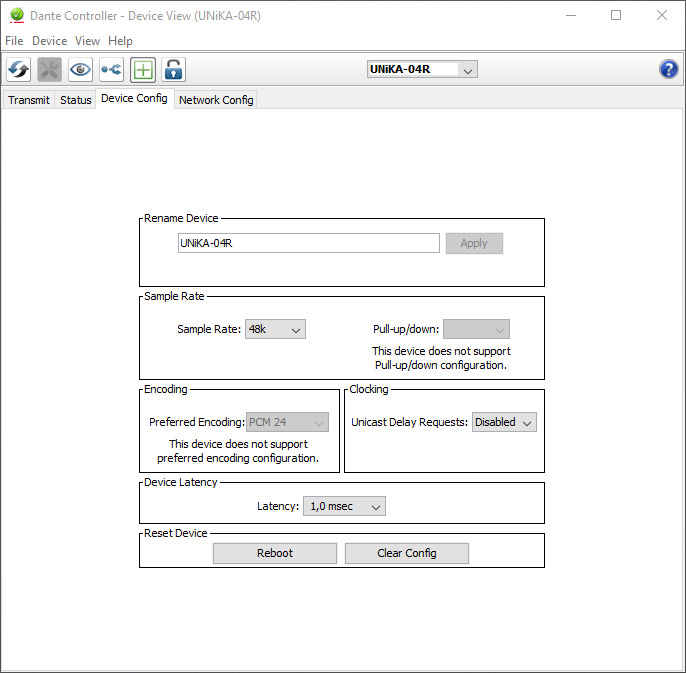Open the Status tab
686x673 pixels.
point(76,100)
